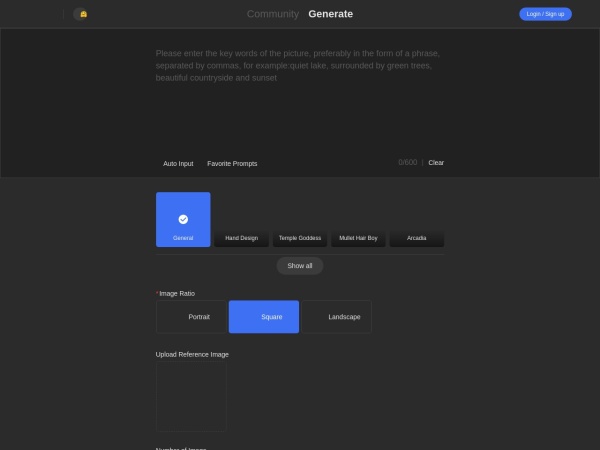Set image ratio to Square
The image size is (600, 450).
(264, 316)
